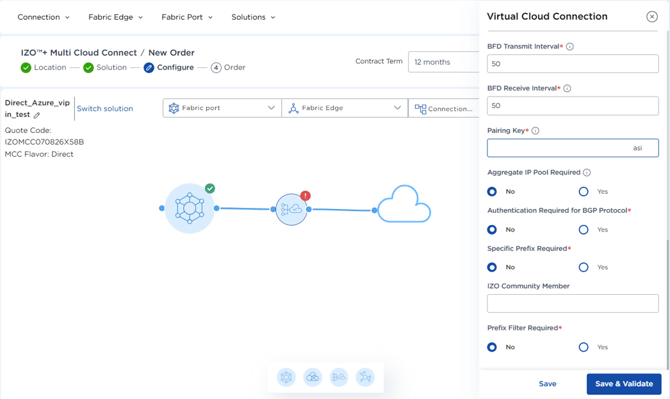Open the Solutions menu
The image size is (670, 399).
tap(253, 17)
